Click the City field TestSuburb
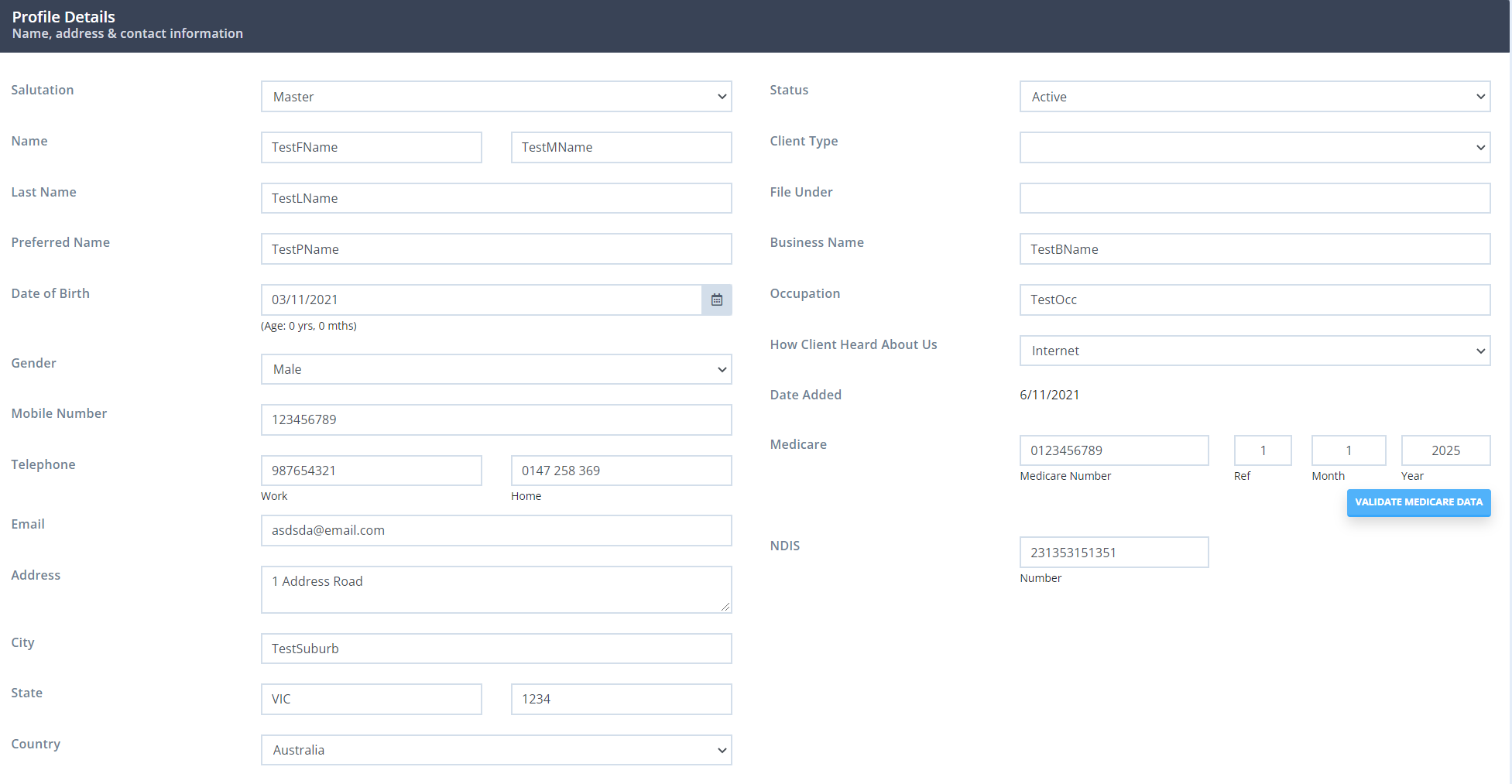 point(496,649)
